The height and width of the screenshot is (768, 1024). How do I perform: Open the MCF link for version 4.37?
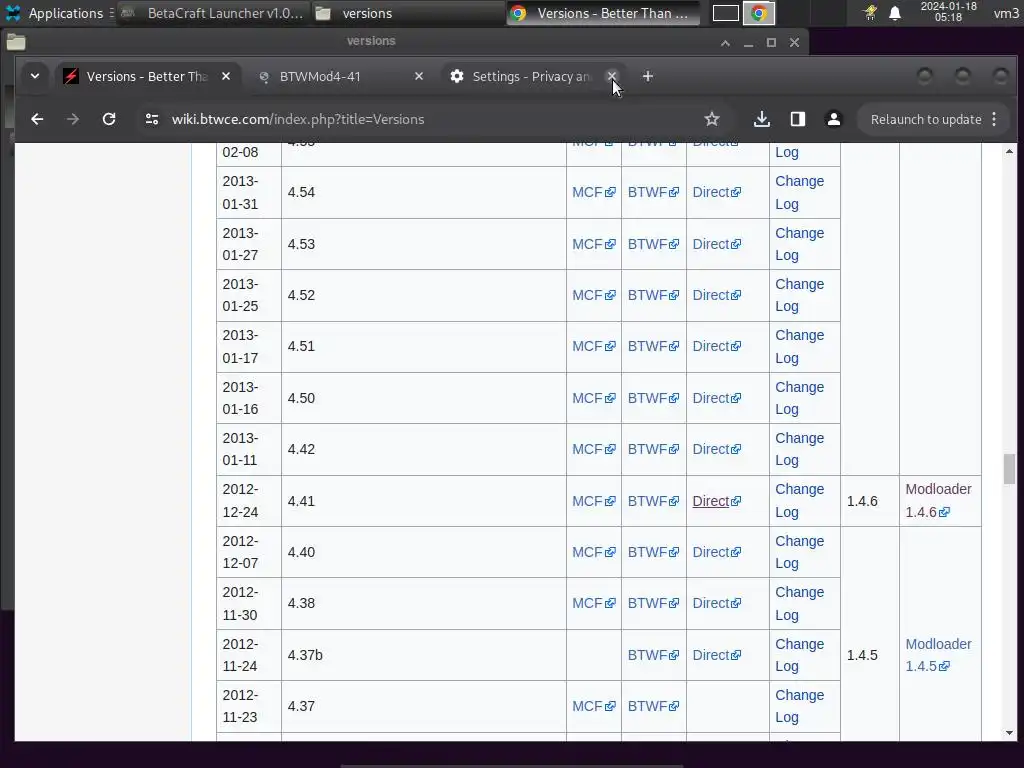[x=594, y=706]
